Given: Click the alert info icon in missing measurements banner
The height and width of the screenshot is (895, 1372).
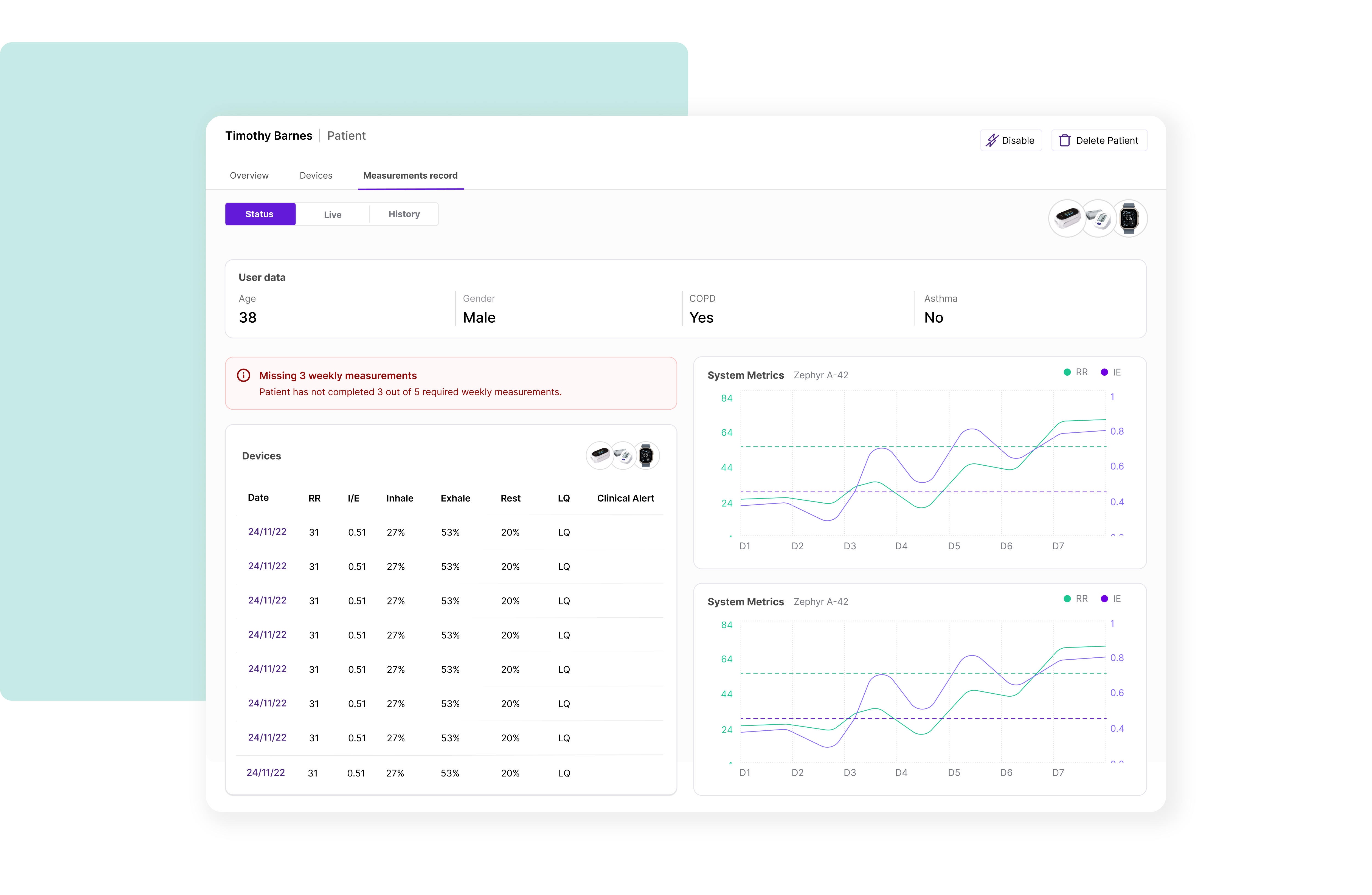Looking at the screenshot, I should (x=243, y=375).
